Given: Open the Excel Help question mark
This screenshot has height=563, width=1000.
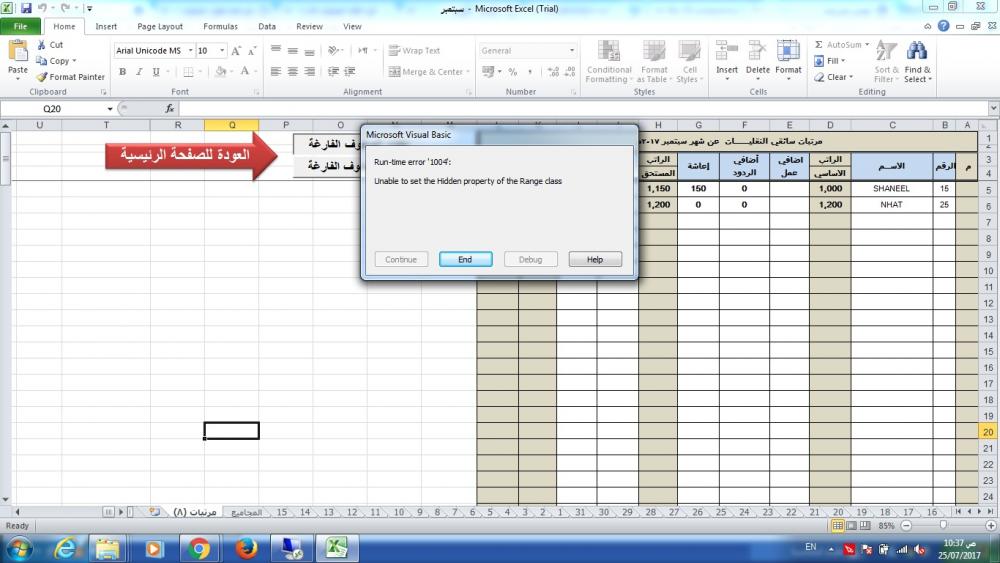Looking at the screenshot, I should pos(943,26).
